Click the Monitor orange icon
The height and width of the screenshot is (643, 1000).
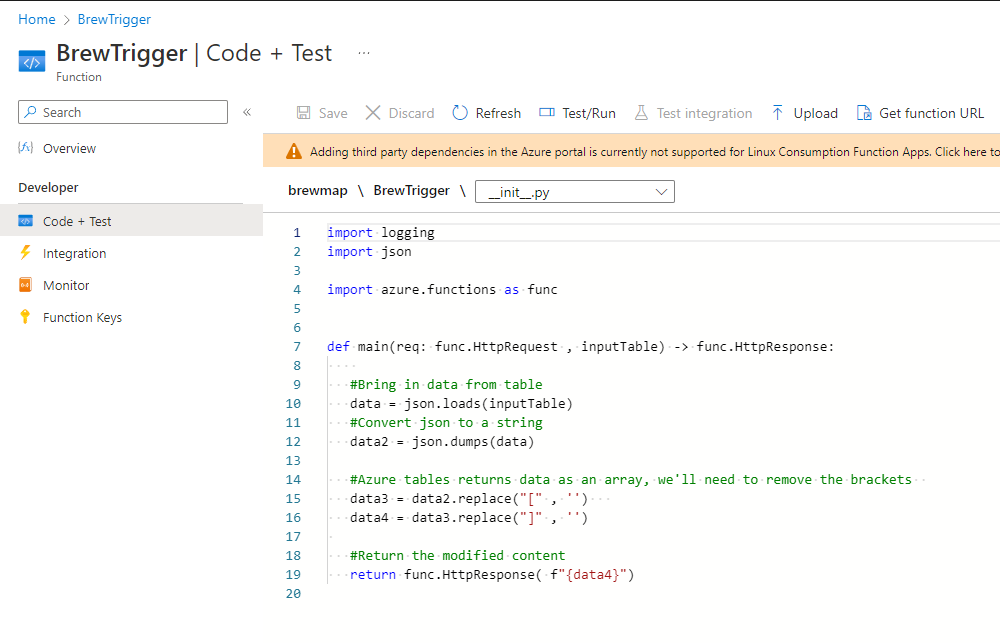(26, 285)
